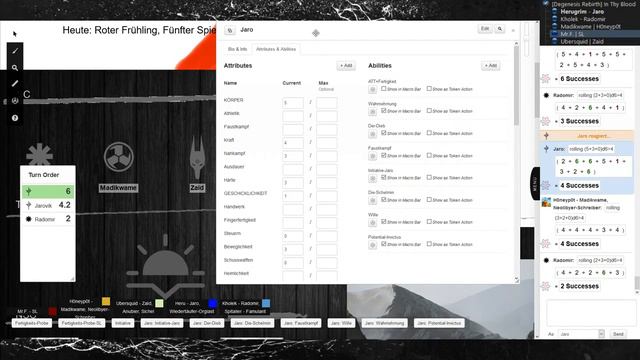Click the yellow H0neyp0t player color swatch
The image size is (640, 360).
[106, 302]
